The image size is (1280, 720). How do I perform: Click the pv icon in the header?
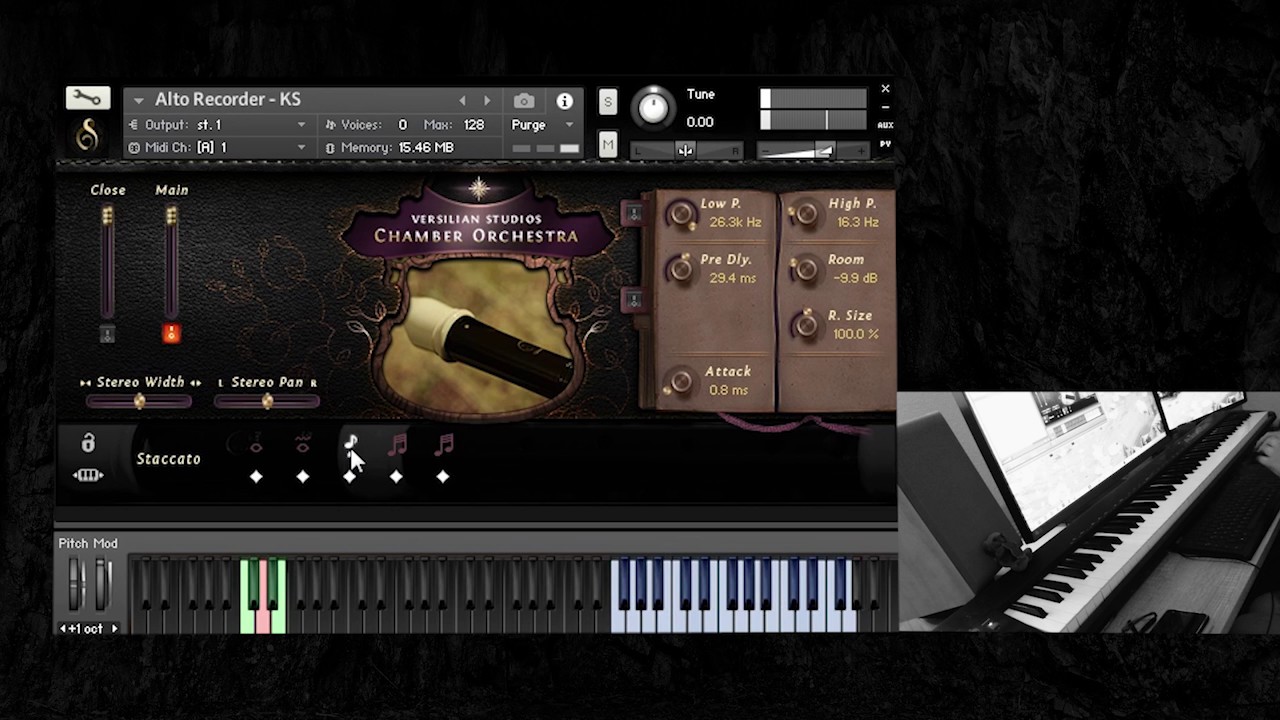pyautogui.click(x=885, y=145)
